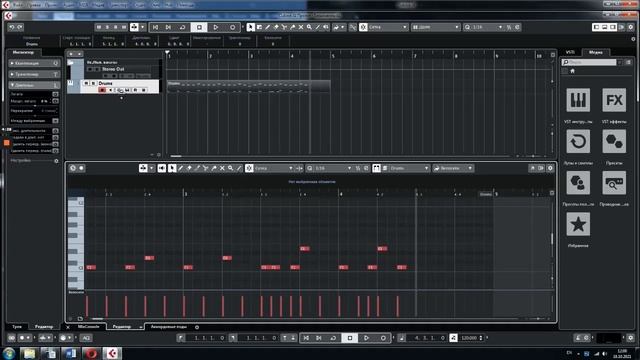
Task: Select the Object Selection arrow tool in project toolbar
Action: [251, 27]
